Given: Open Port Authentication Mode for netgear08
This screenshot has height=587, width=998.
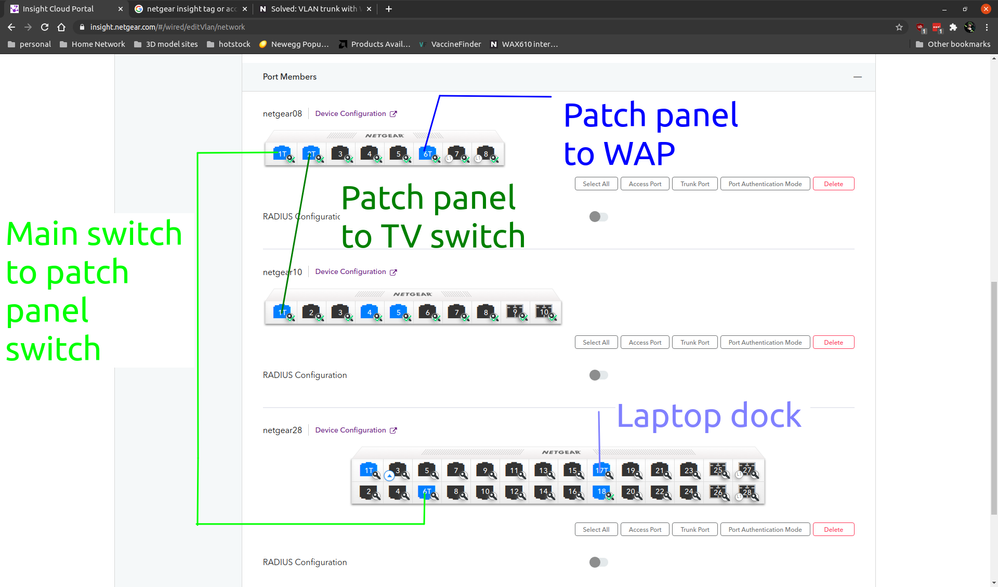Looking at the screenshot, I should pos(765,184).
